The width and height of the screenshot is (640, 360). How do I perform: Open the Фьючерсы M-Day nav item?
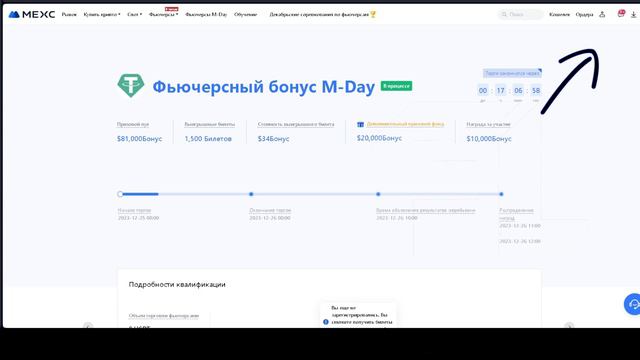click(x=206, y=14)
